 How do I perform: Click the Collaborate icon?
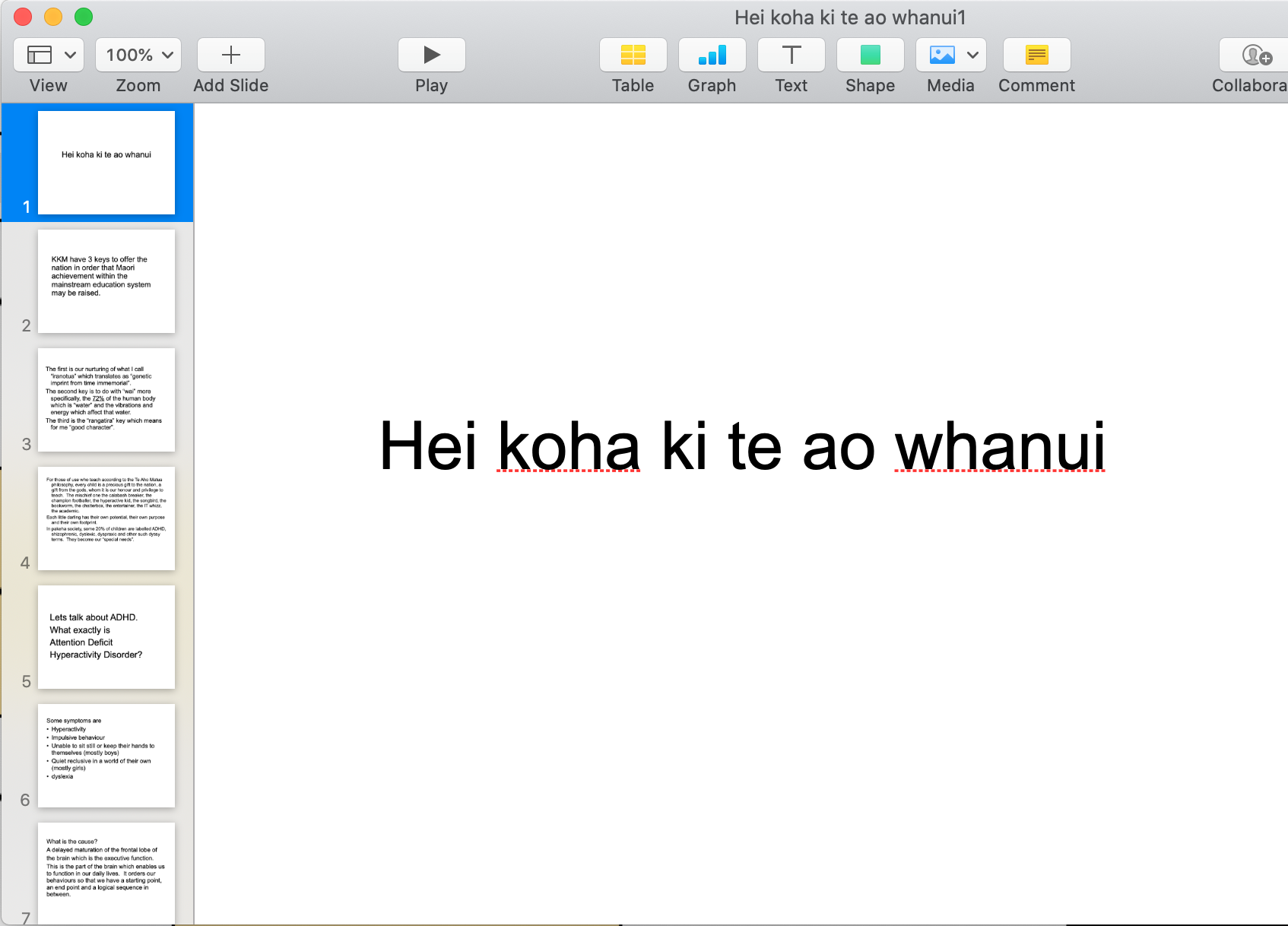click(x=1256, y=55)
